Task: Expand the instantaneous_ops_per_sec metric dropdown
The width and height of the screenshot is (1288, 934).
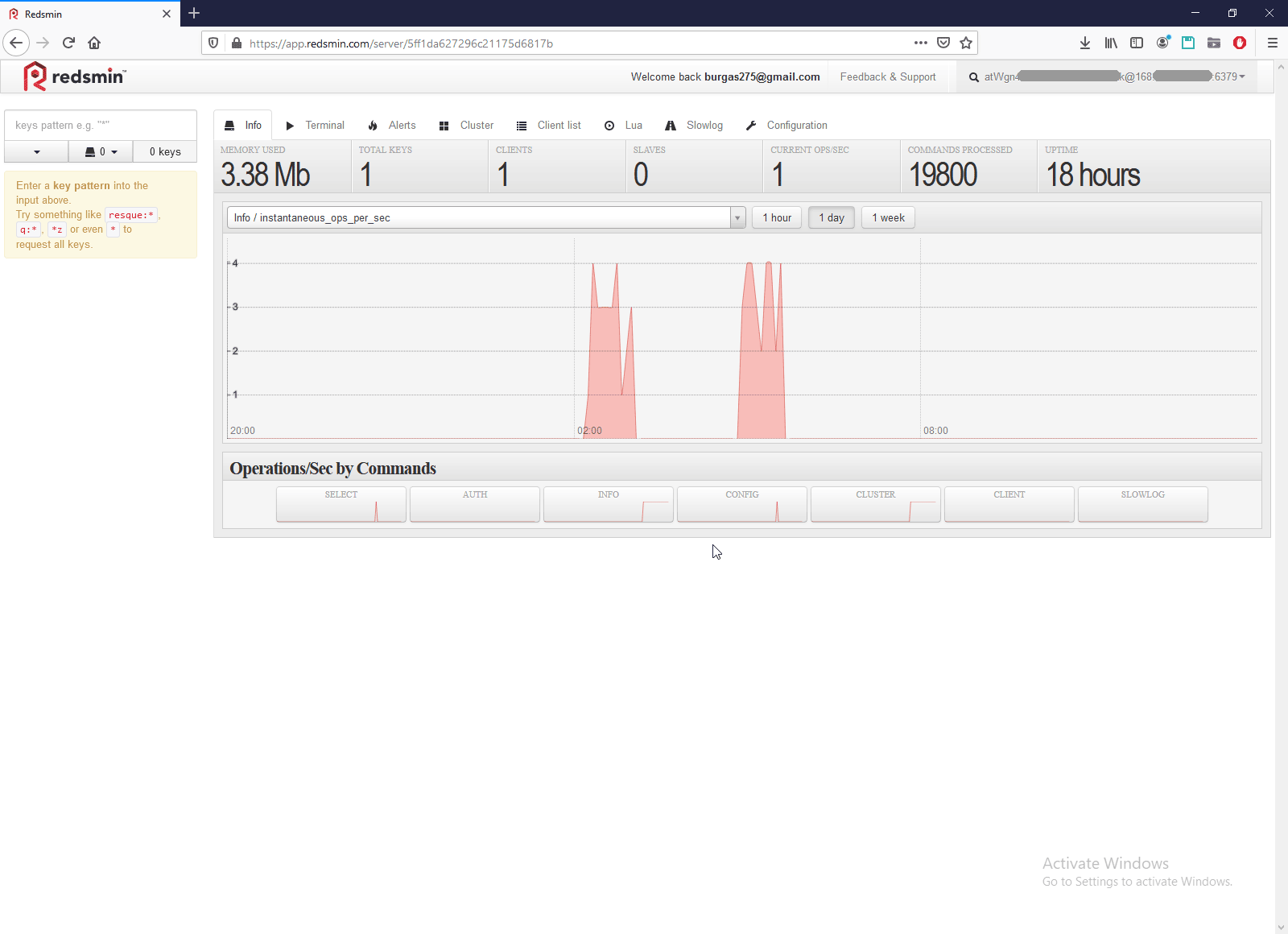Action: tap(486, 217)
